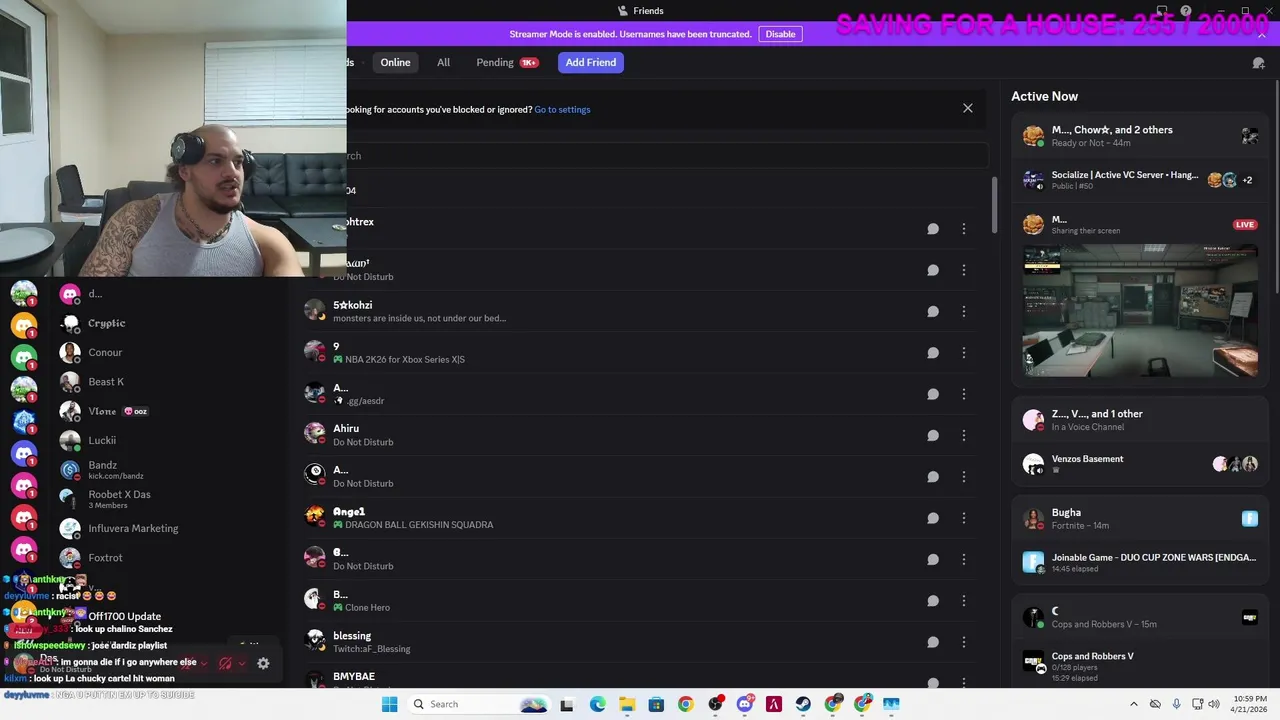The image size is (1280, 720).
Task: Open File Explorer from the taskbar
Action: pos(627,704)
